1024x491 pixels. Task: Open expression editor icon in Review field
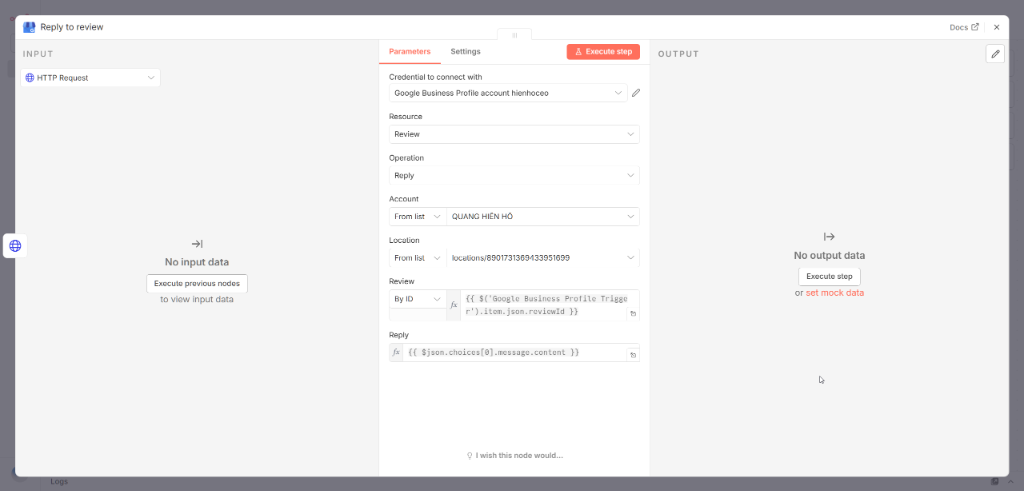pos(633,314)
